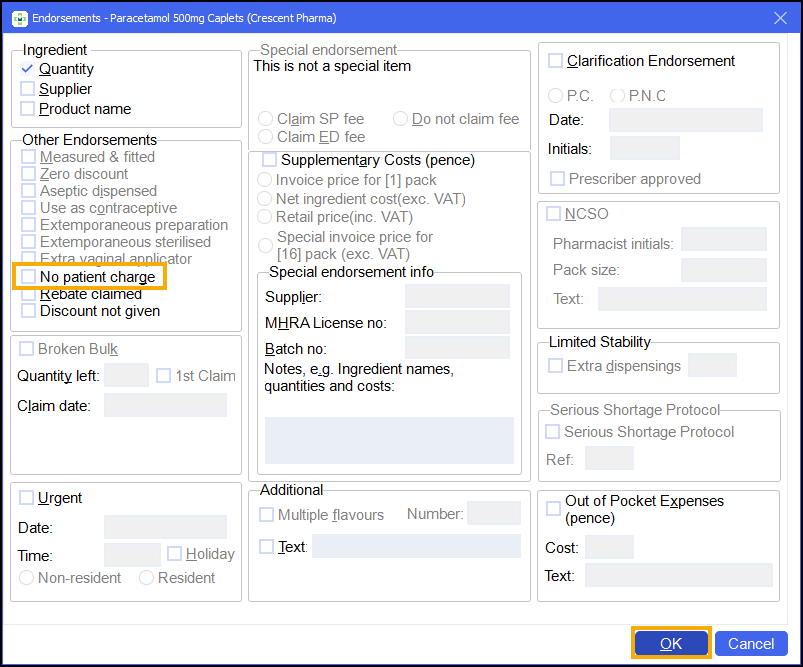Choose the Do not claim fee option

[400, 119]
